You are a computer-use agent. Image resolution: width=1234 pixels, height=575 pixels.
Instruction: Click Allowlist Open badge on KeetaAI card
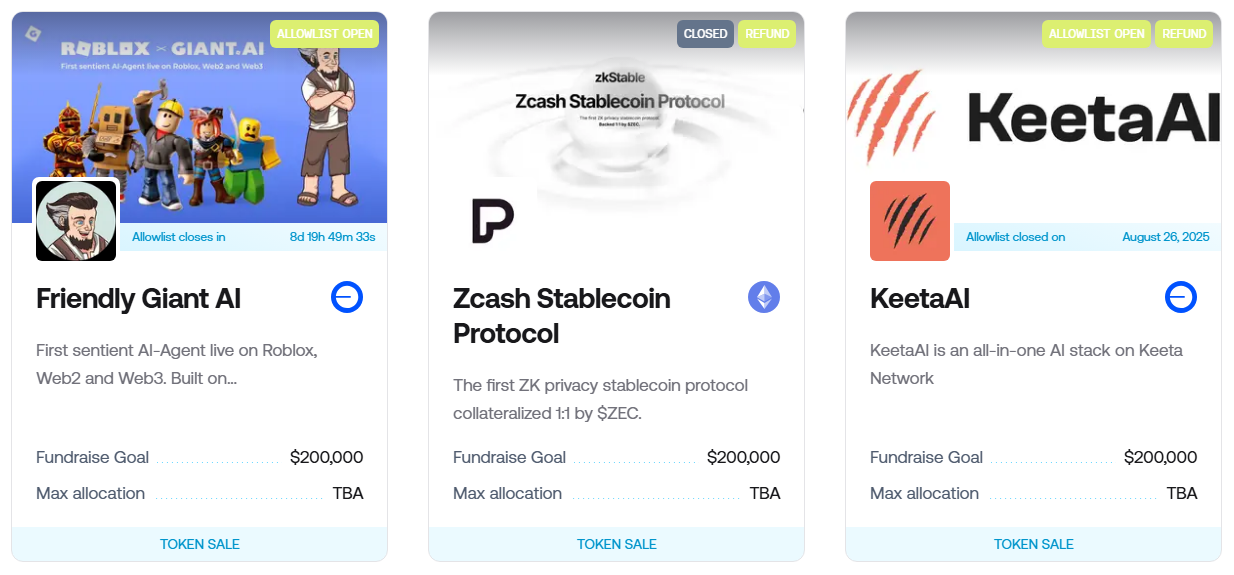click(x=1096, y=34)
